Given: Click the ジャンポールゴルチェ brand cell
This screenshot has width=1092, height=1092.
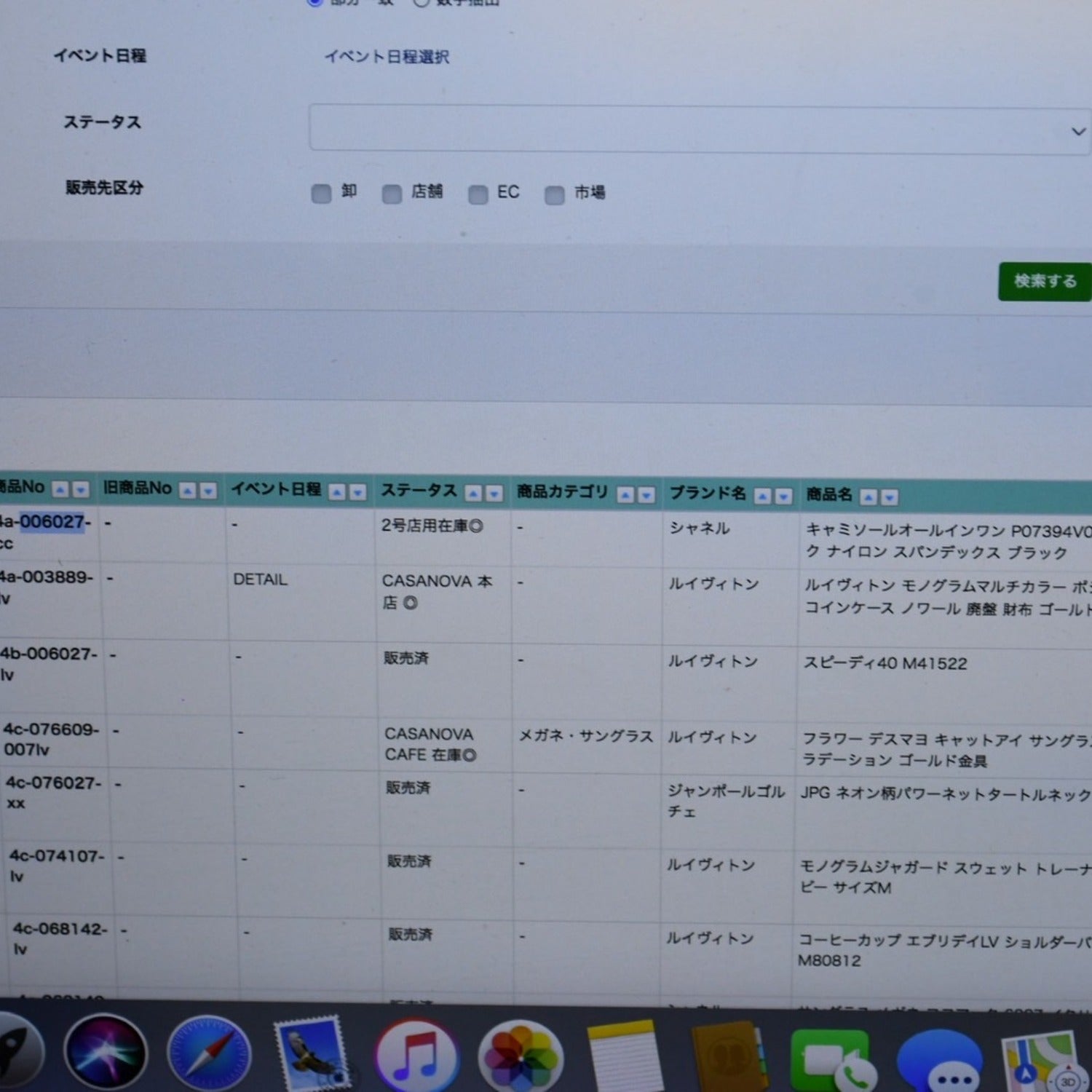Looking at the screenshot, I should [x=726, y=801].
